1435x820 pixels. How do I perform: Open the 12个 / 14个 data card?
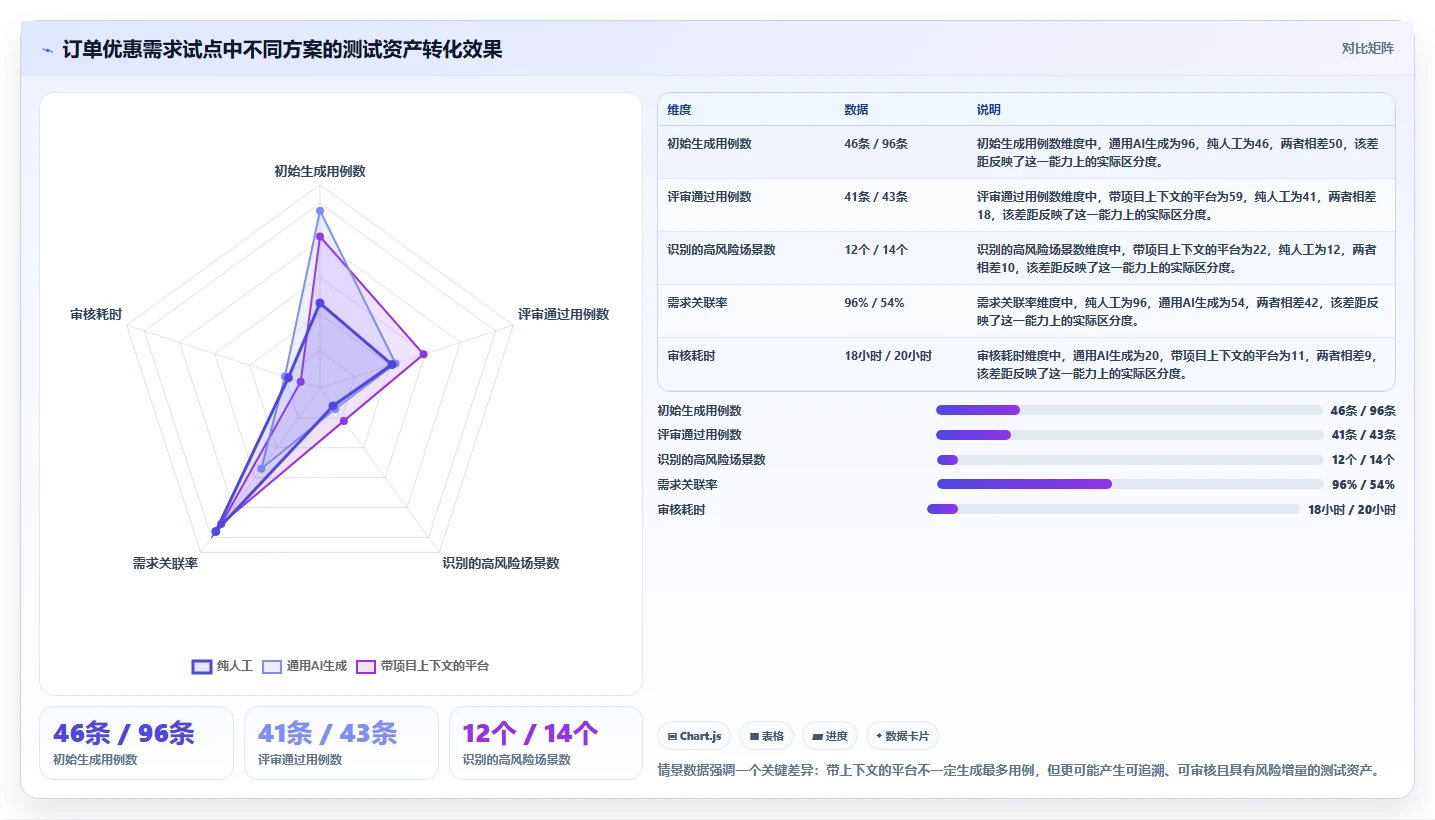click(x=546, y=743)
